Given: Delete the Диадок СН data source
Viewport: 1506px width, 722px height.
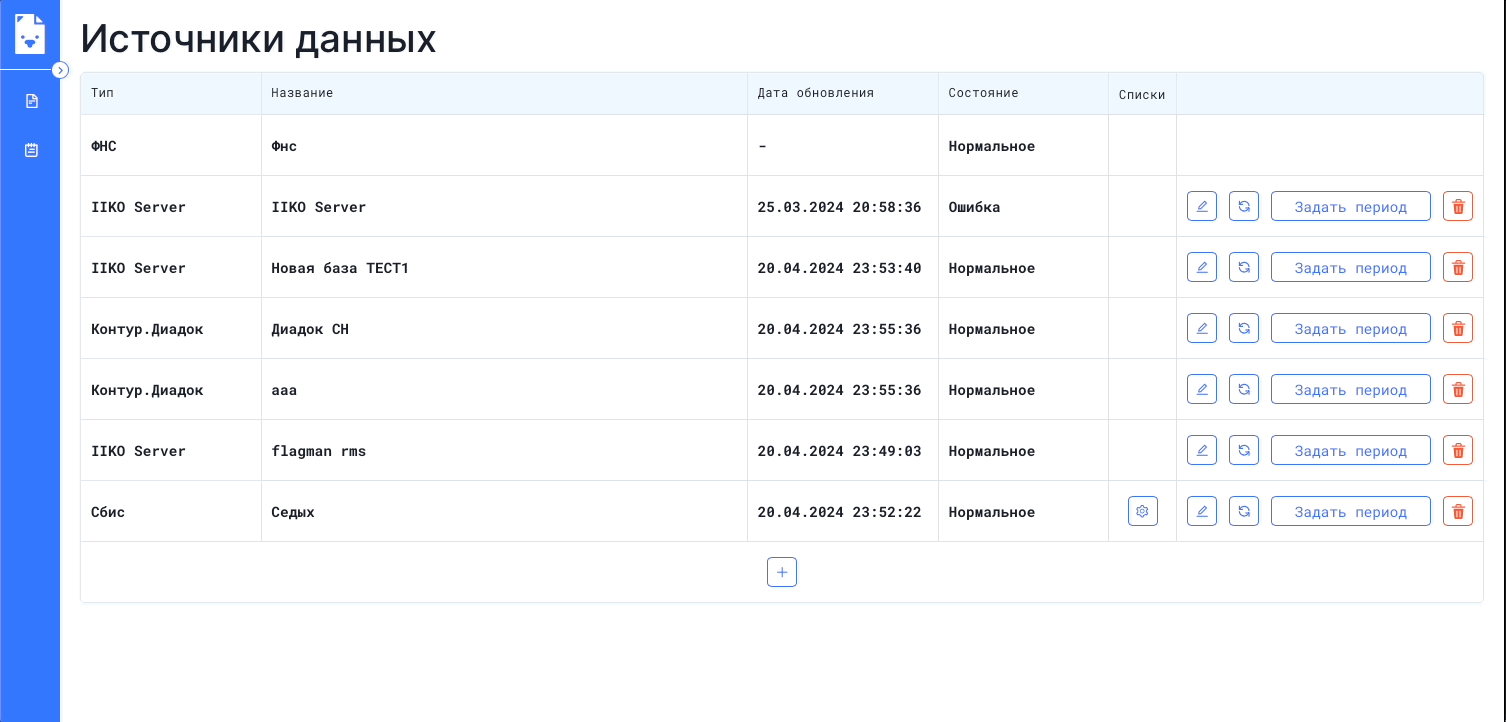Looking at the screenshot, I should tap(1458, 329).
